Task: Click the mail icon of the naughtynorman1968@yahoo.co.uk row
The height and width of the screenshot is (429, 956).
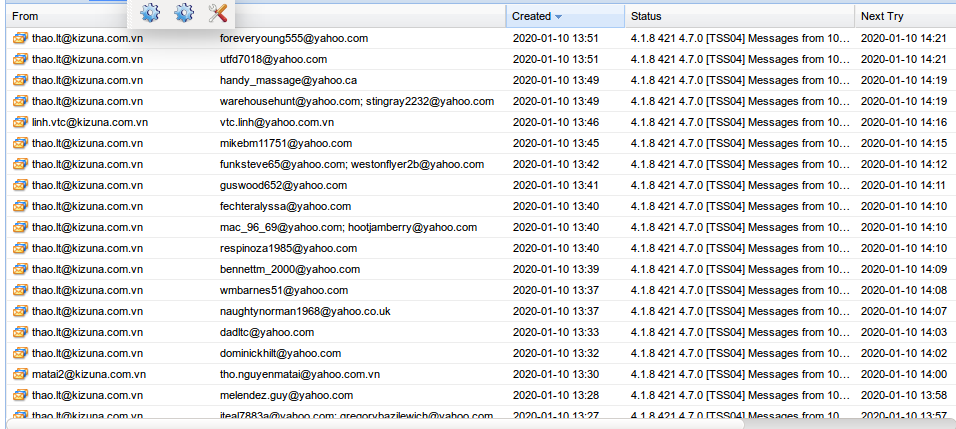Action: [20, 311]
